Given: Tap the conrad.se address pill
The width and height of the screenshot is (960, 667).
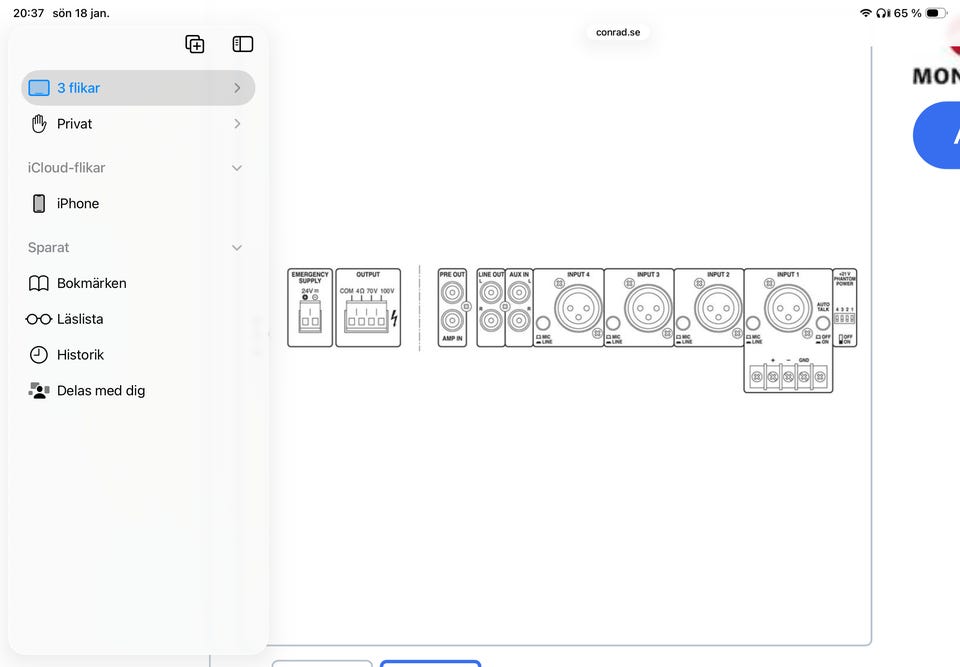Looking at the screenshot, I should pyautogui.click(x=618, y=32).
